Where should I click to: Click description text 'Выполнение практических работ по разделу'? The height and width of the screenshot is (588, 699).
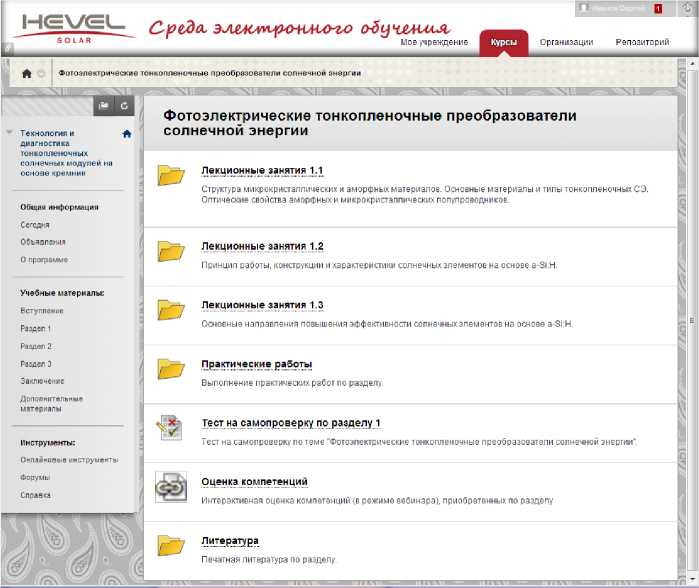[292, 383]
